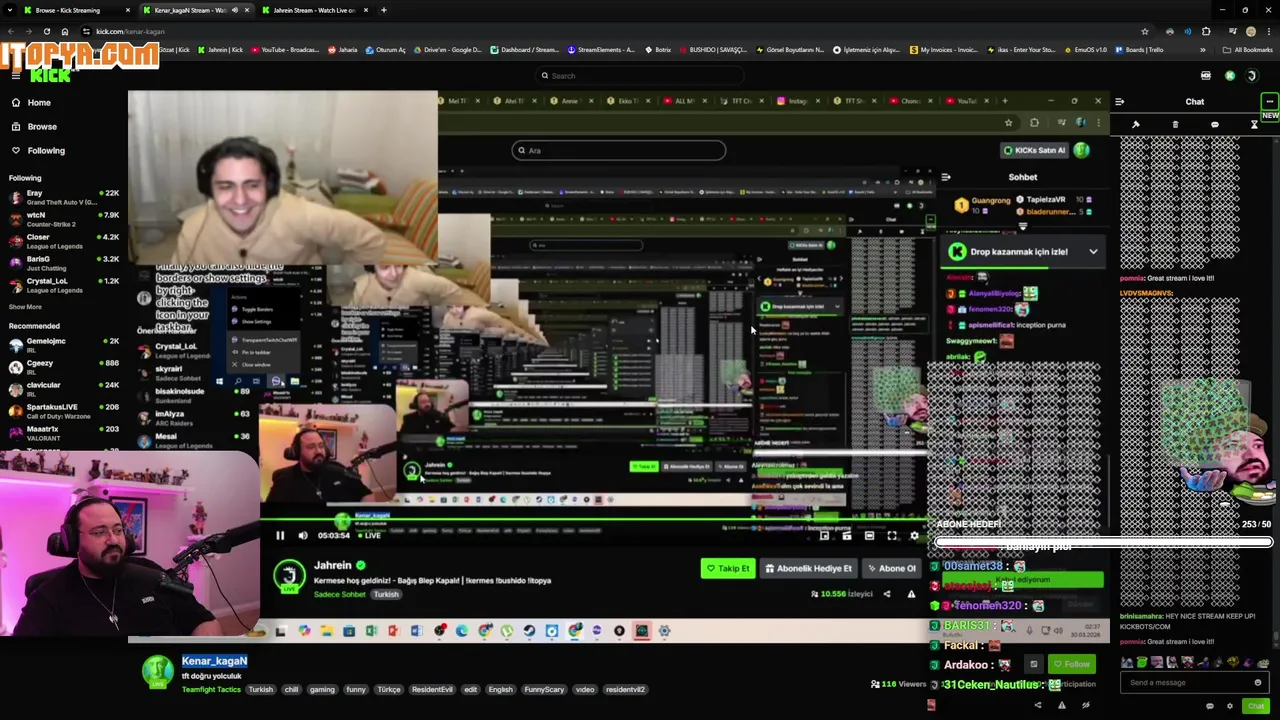Select the 'chill' stream tag
Screen dimensions: 1280x720
[x=291, y=689]
